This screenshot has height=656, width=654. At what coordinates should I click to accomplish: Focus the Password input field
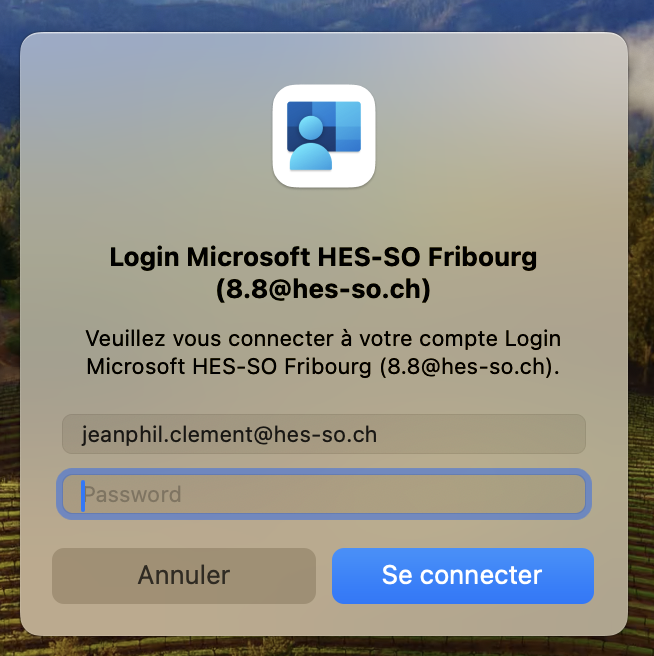click(x=324, y=494)
